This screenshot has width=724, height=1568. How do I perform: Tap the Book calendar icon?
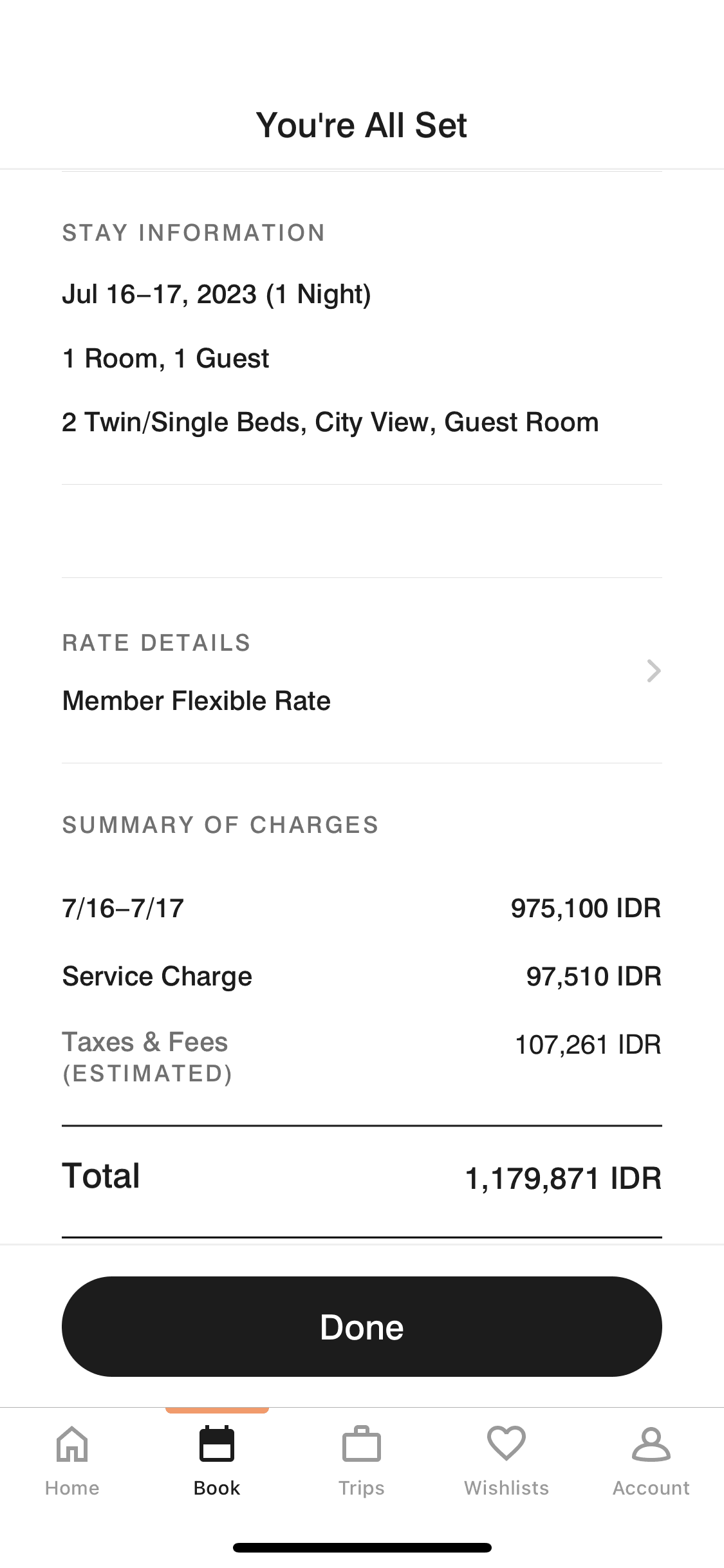pos(217,1444)
